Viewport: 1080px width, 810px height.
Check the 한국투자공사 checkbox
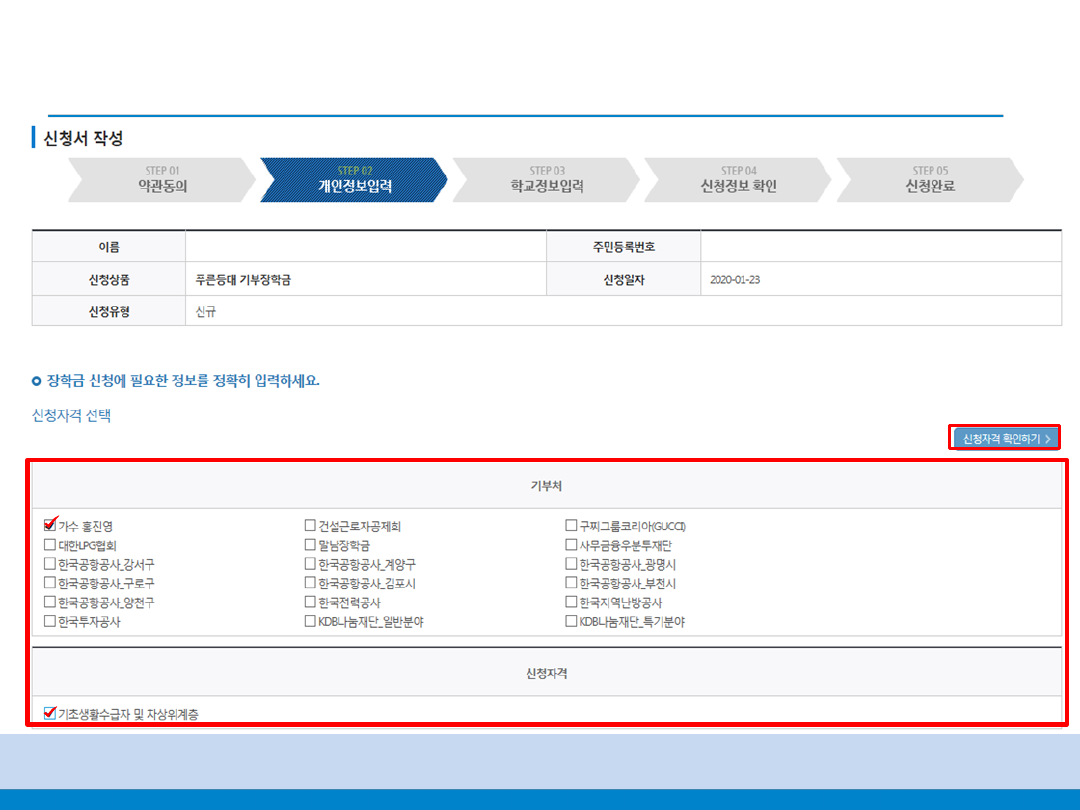[50, 621]
